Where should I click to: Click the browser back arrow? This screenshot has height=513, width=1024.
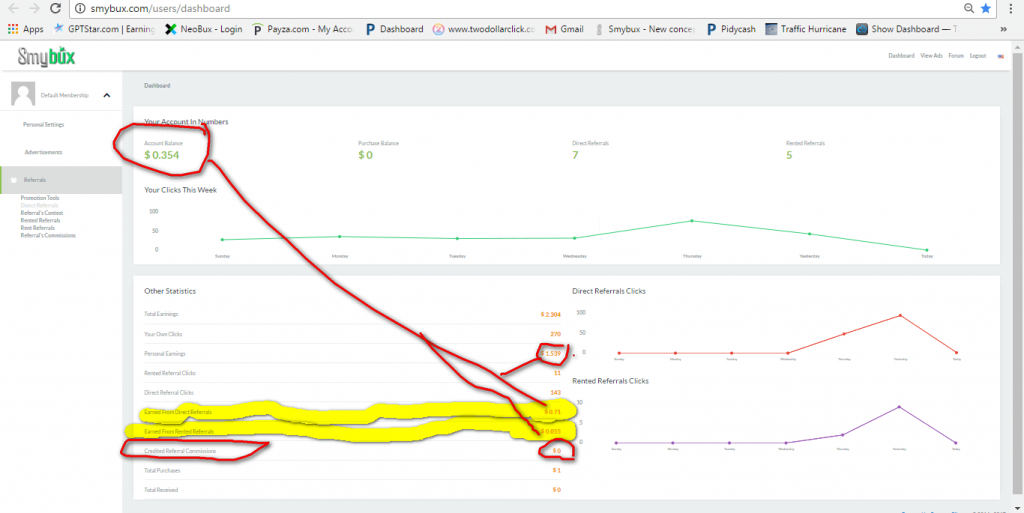click(11, 8)
